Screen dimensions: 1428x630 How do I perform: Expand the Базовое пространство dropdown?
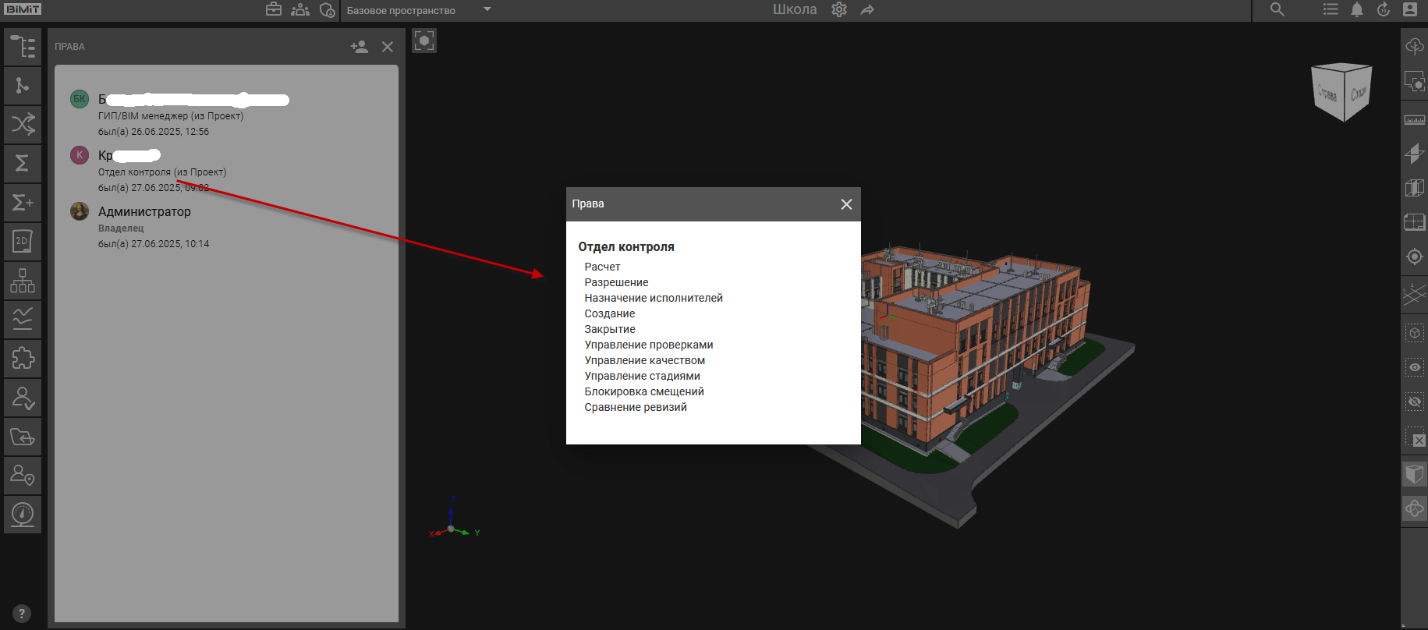[487, 10]
